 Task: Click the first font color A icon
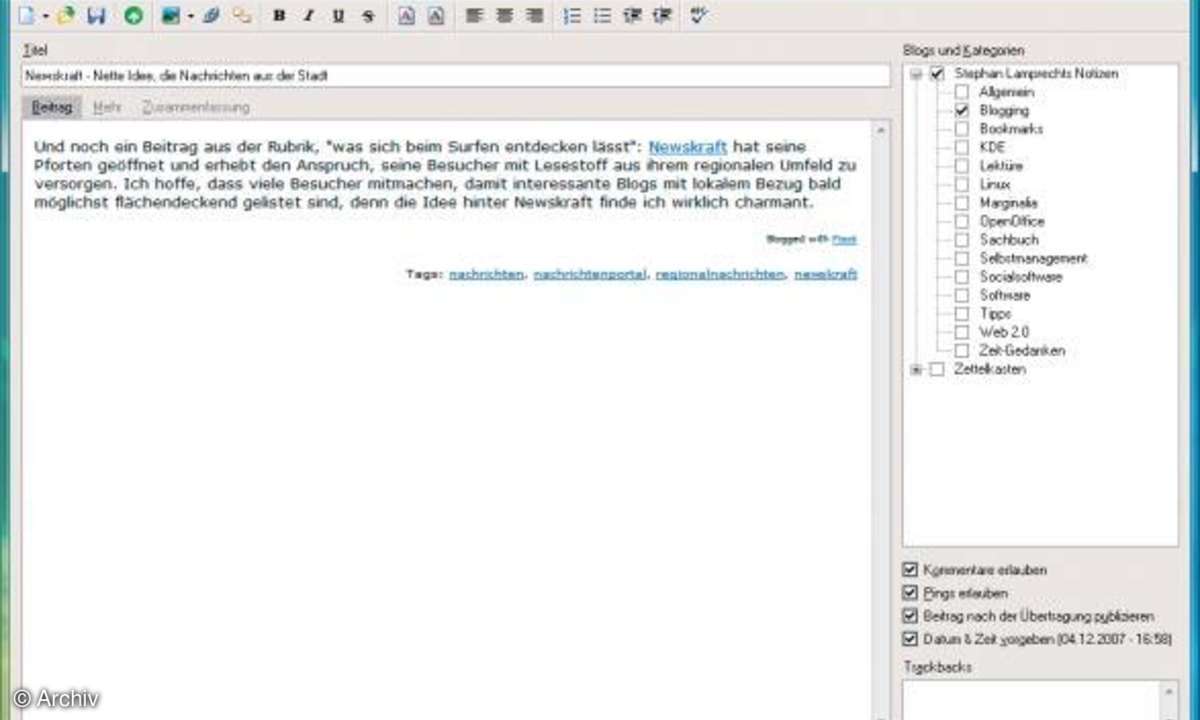(406, 16)
